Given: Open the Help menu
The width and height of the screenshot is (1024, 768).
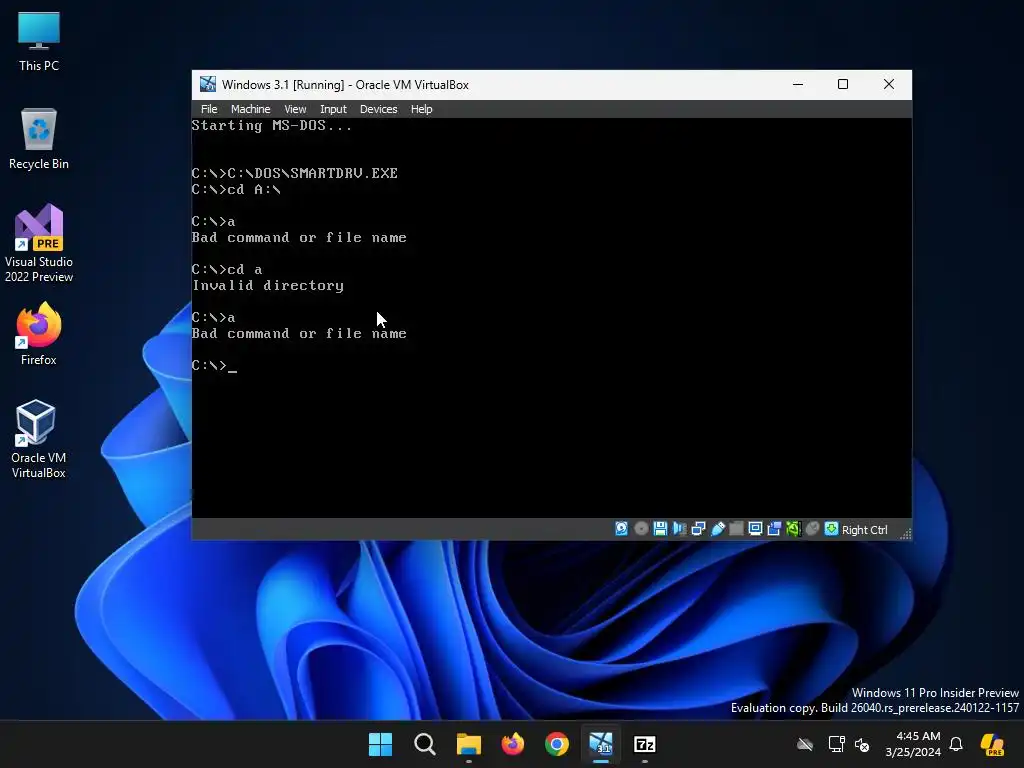Looking at the screenshot, I should 421,109.
